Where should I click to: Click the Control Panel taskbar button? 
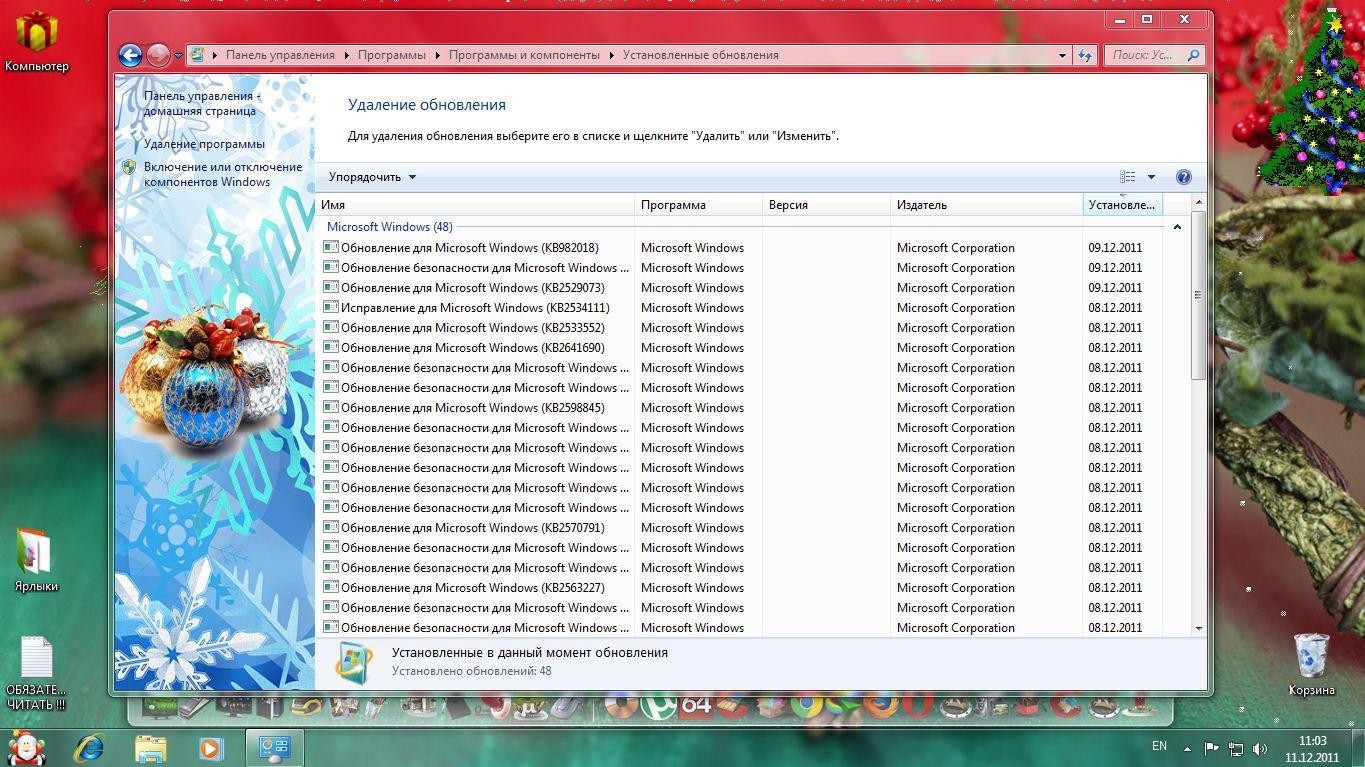click(x=274, y=747)
